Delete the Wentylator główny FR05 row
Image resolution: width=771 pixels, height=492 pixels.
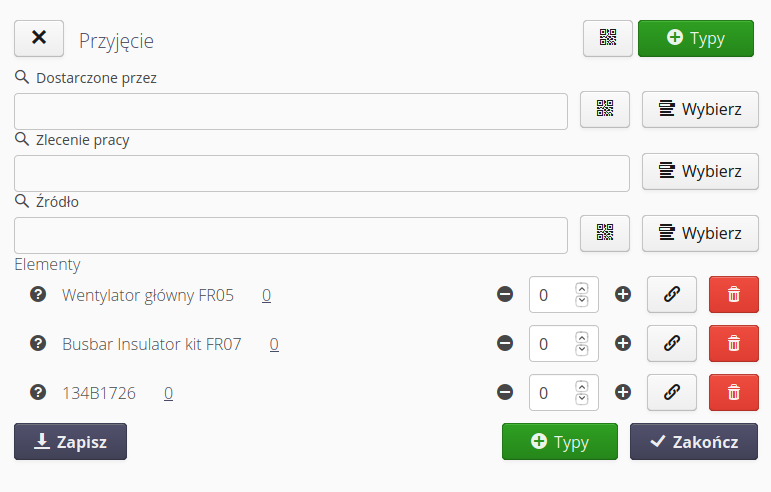pyautogui.click(x=733, y=295)
